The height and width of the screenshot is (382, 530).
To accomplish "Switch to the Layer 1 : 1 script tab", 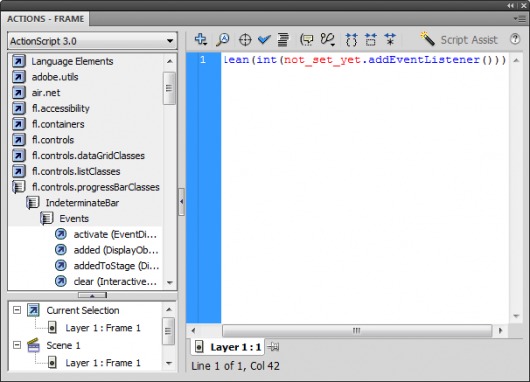I will [228, 347].
